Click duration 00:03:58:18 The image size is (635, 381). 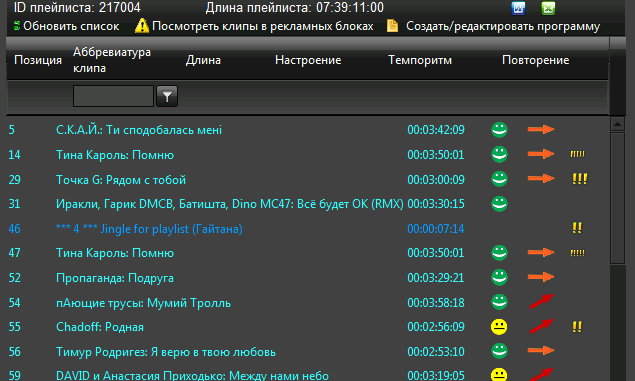tap(436, 302)
